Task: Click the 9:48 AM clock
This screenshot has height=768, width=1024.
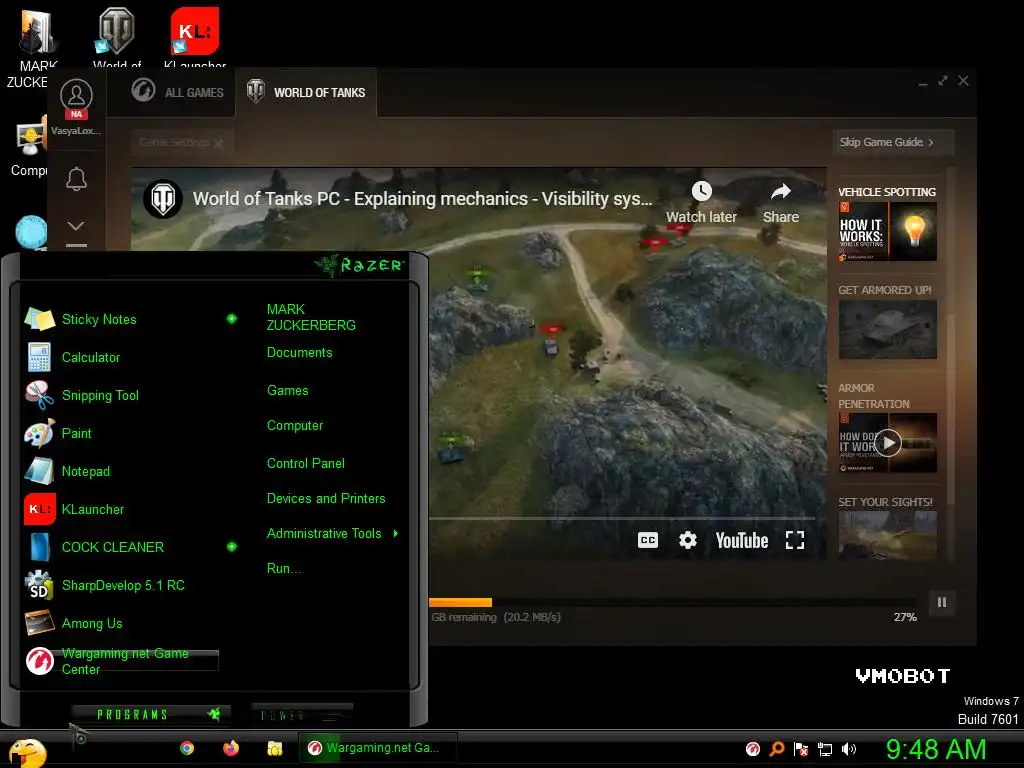Action: pos(936,750)
